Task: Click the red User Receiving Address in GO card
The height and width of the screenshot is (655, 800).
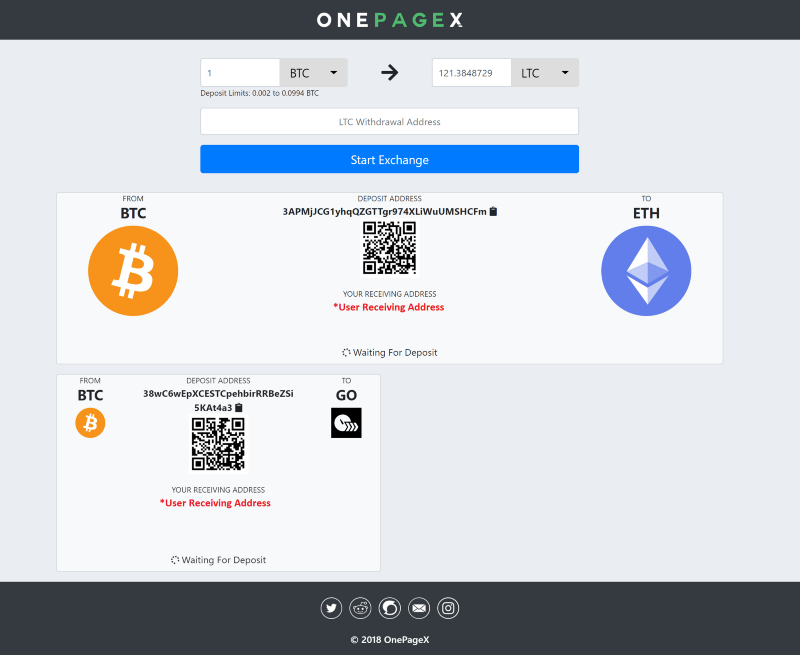Action: point(215,503)
